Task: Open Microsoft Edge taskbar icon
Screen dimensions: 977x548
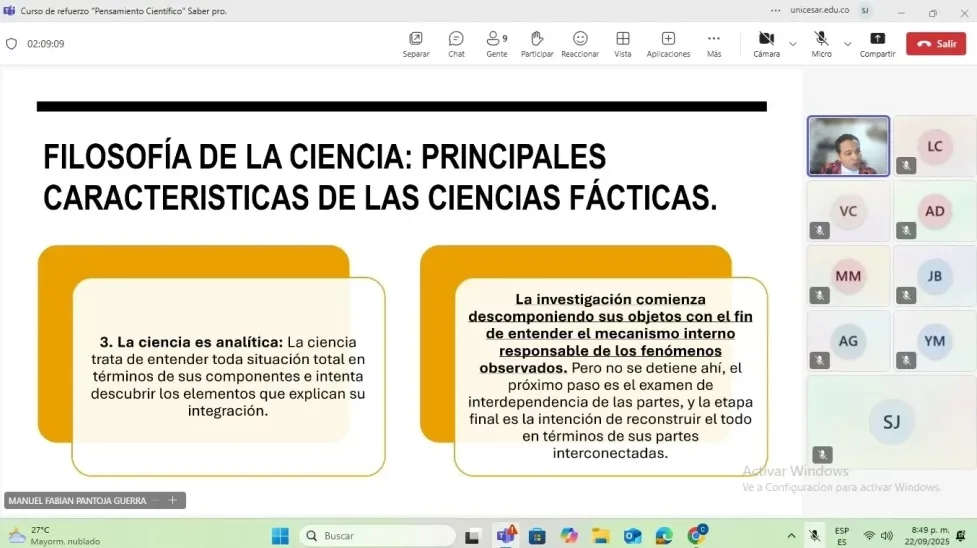Action: pyautogui.click(x=664, y=536)
